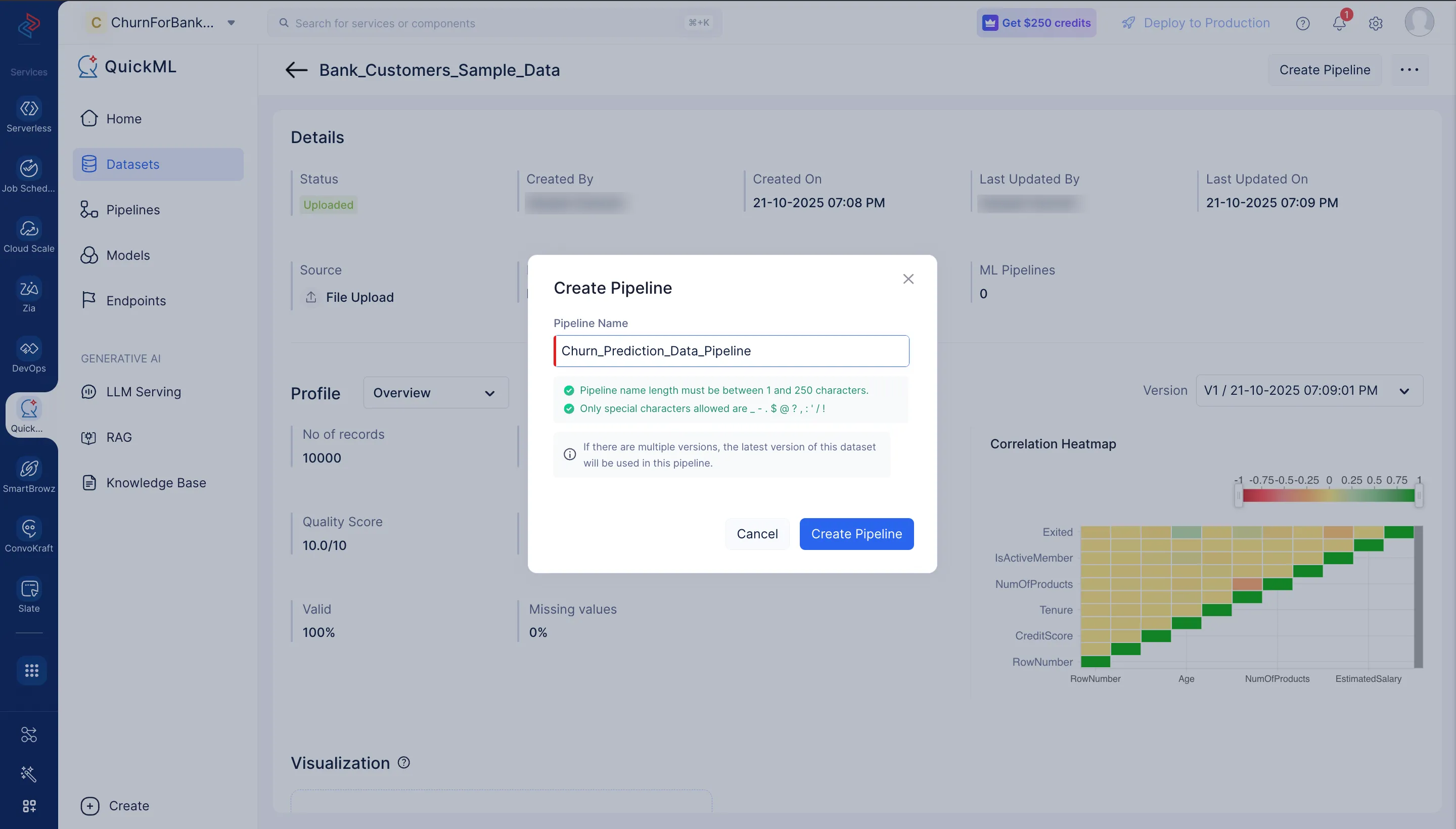The height and width of the screenshot is (829, 1456).
Task: Click the back arrow beside dataset name
Action: [x=296, y=70]
